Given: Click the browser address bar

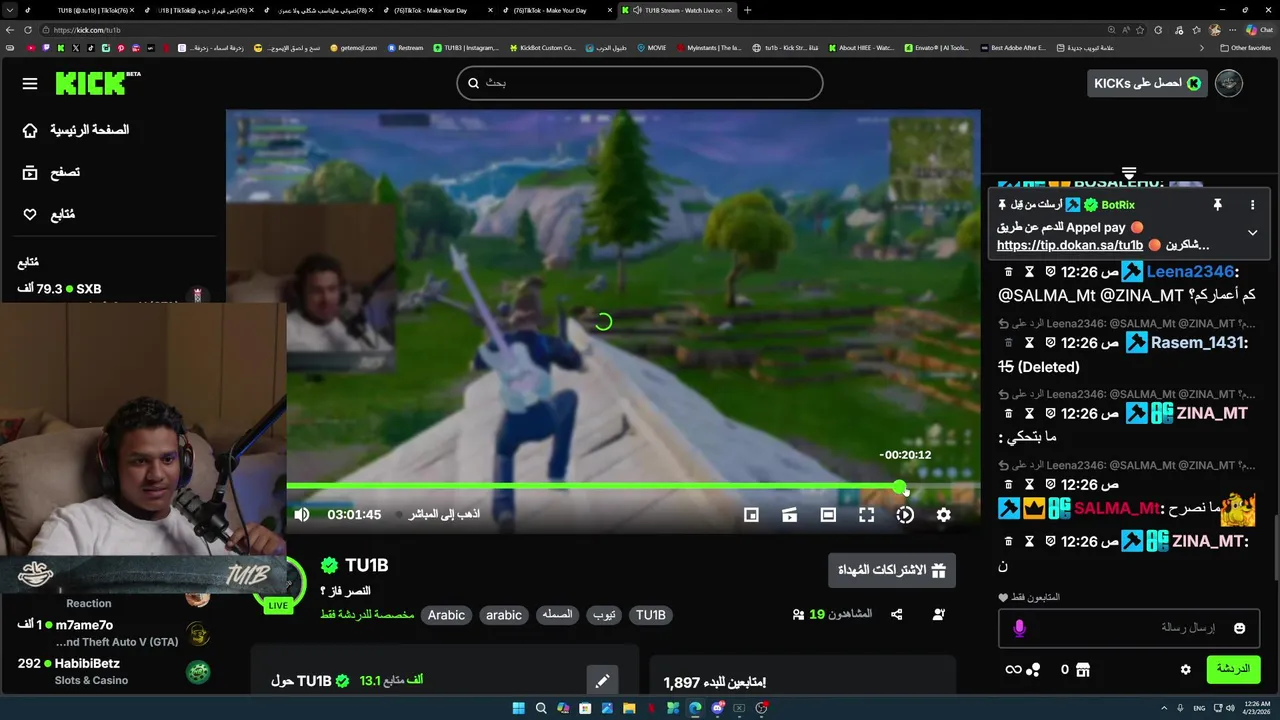Looking at the screenshot, I should tap(570, 30).
